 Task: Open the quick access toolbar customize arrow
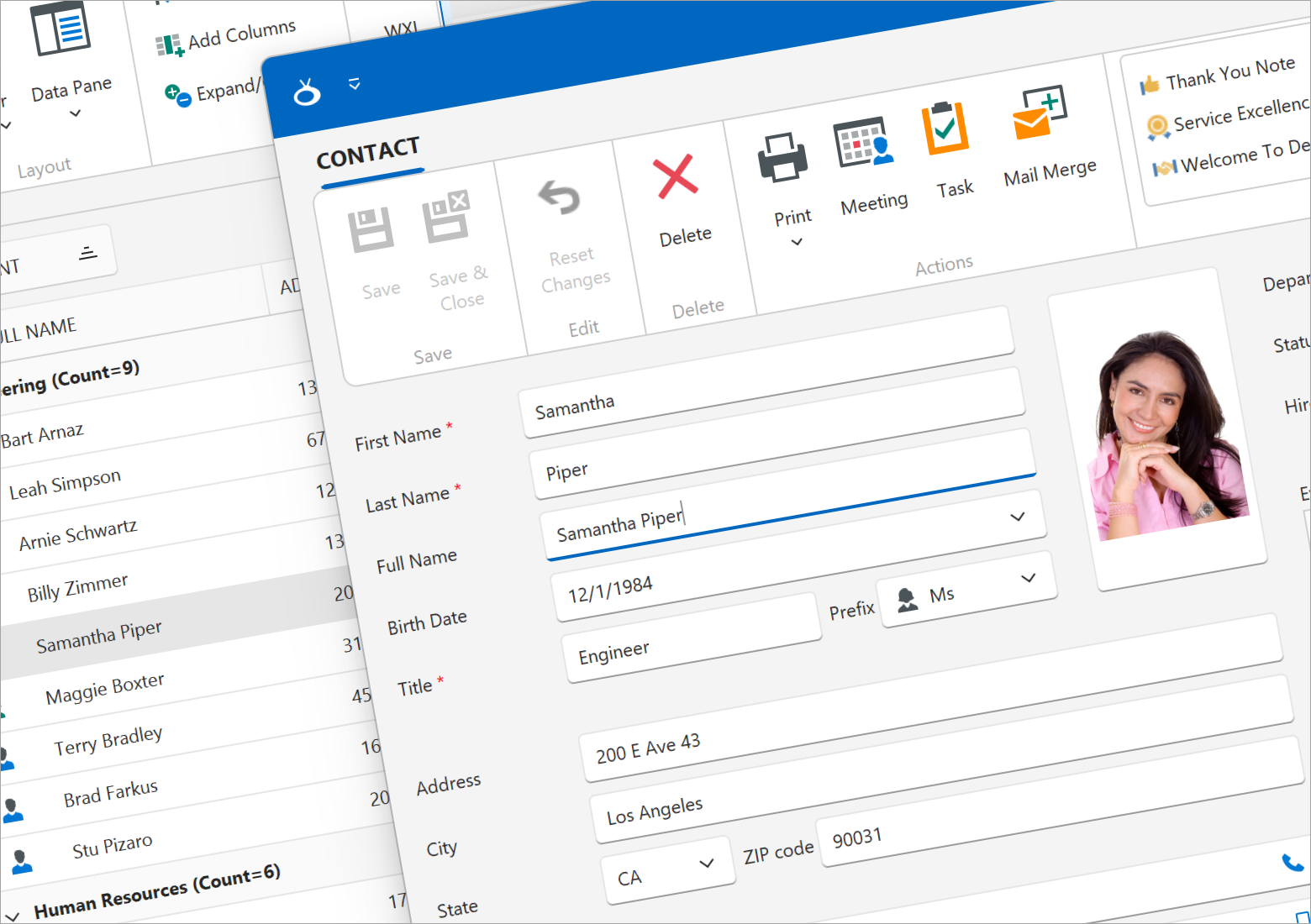pos(355,83)
